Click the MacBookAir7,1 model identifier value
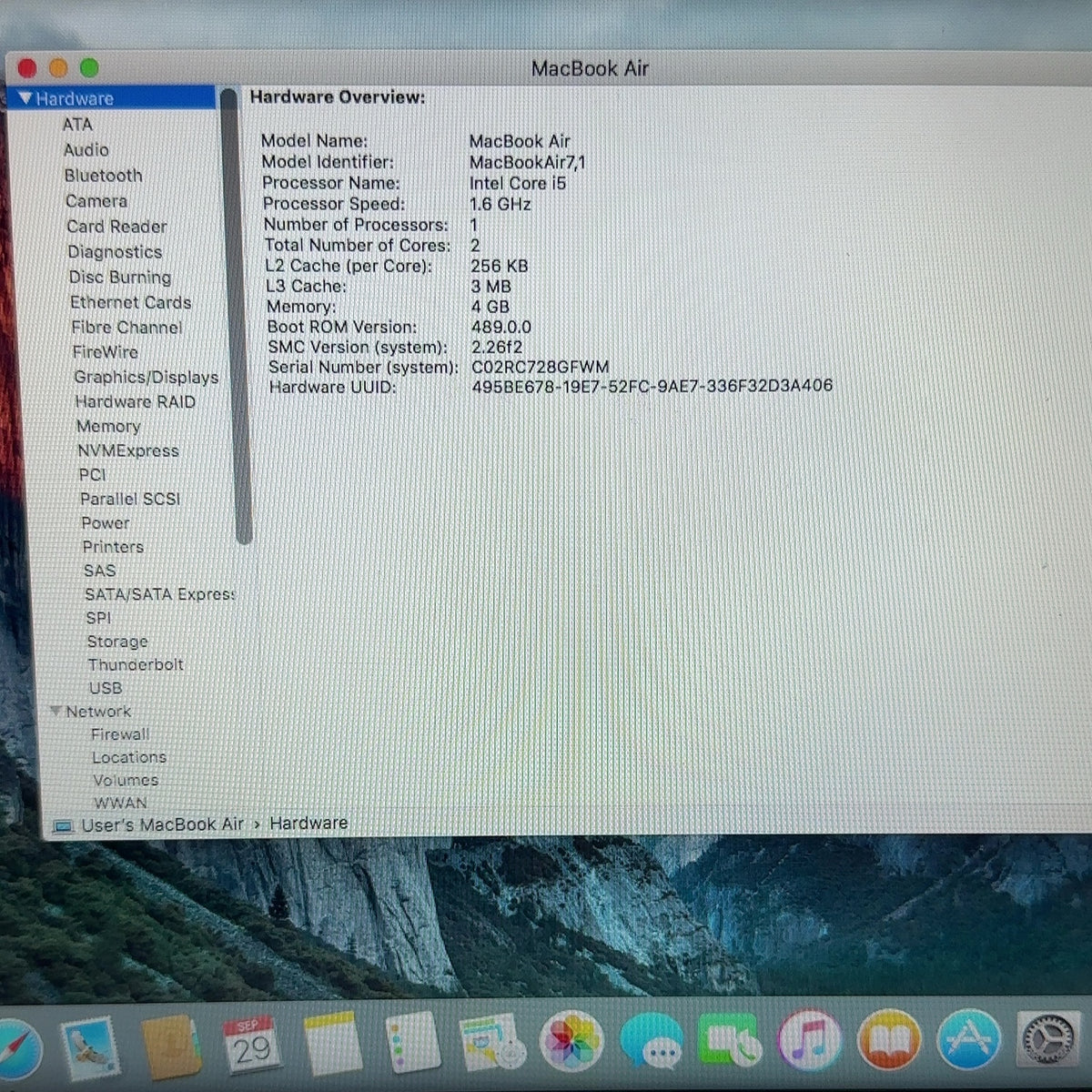The width and height of the screenshot is (1092, 1092). click(x=527, y=162)
